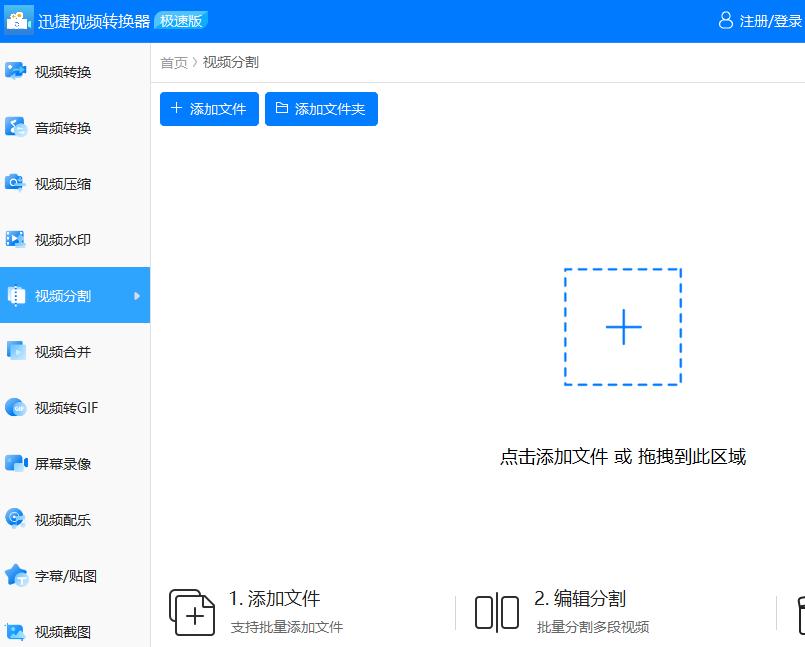Viewport: 805px width, 647px height.
Task: Open the 音频转换 (Audio Convert) tool icon
Action: click(x=16, y=127)
